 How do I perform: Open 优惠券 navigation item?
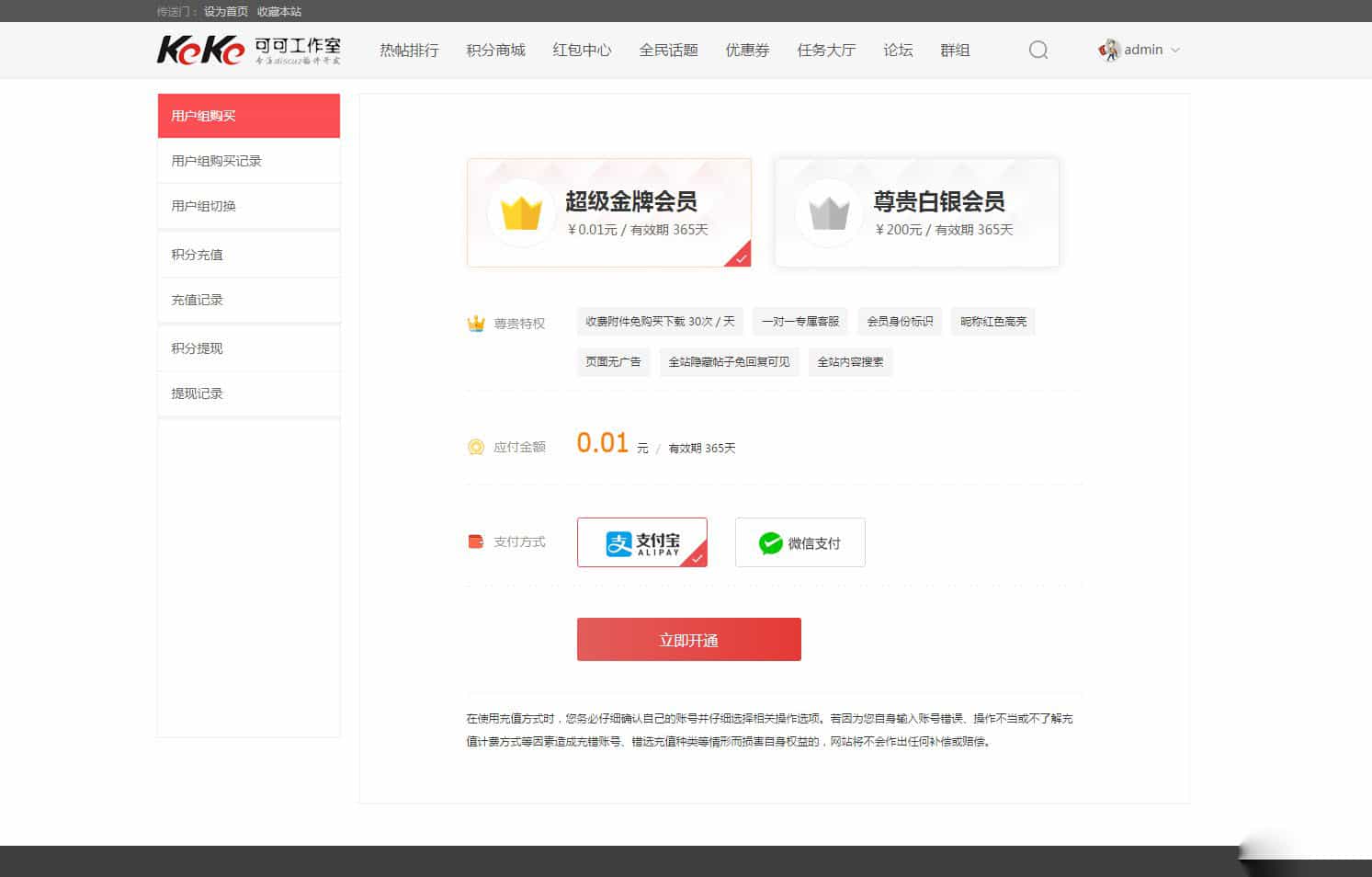747,50
